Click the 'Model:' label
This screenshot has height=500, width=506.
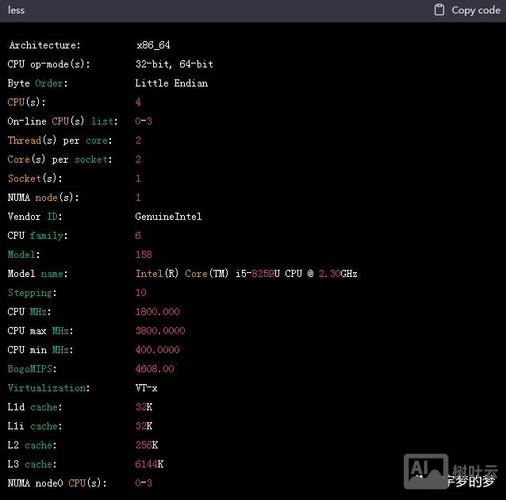click(x=24, y=255)
